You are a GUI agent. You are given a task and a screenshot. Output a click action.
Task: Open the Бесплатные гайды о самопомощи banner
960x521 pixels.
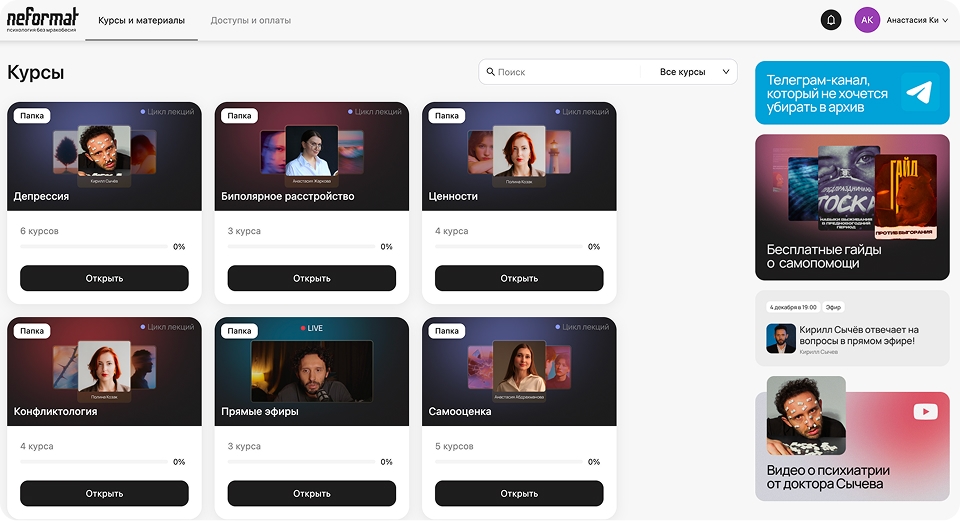[852, 207]
